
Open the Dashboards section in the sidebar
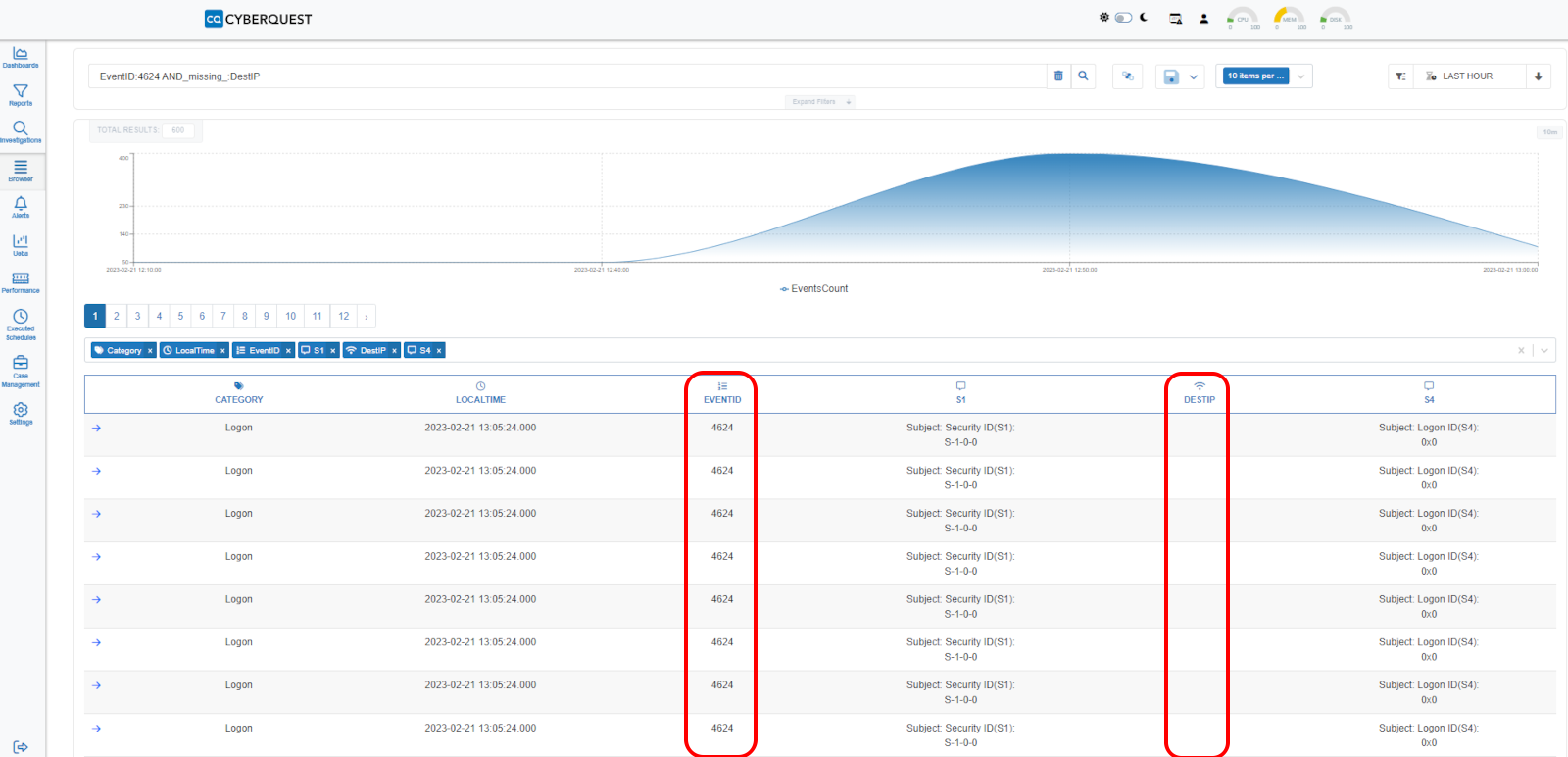[21, 57]
